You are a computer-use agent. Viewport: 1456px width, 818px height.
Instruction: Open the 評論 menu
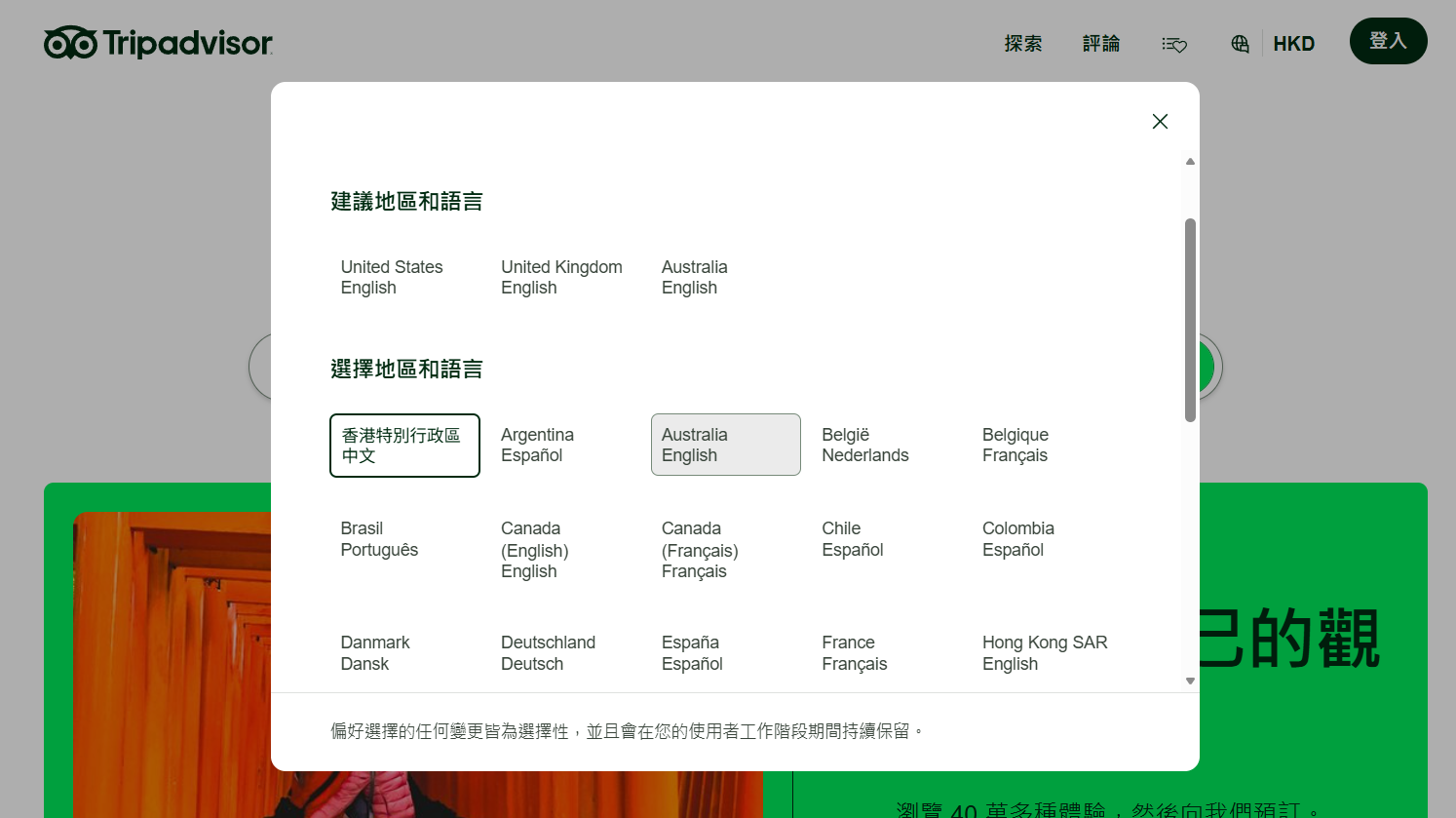pyautogui.click(x=1101, y=44)
